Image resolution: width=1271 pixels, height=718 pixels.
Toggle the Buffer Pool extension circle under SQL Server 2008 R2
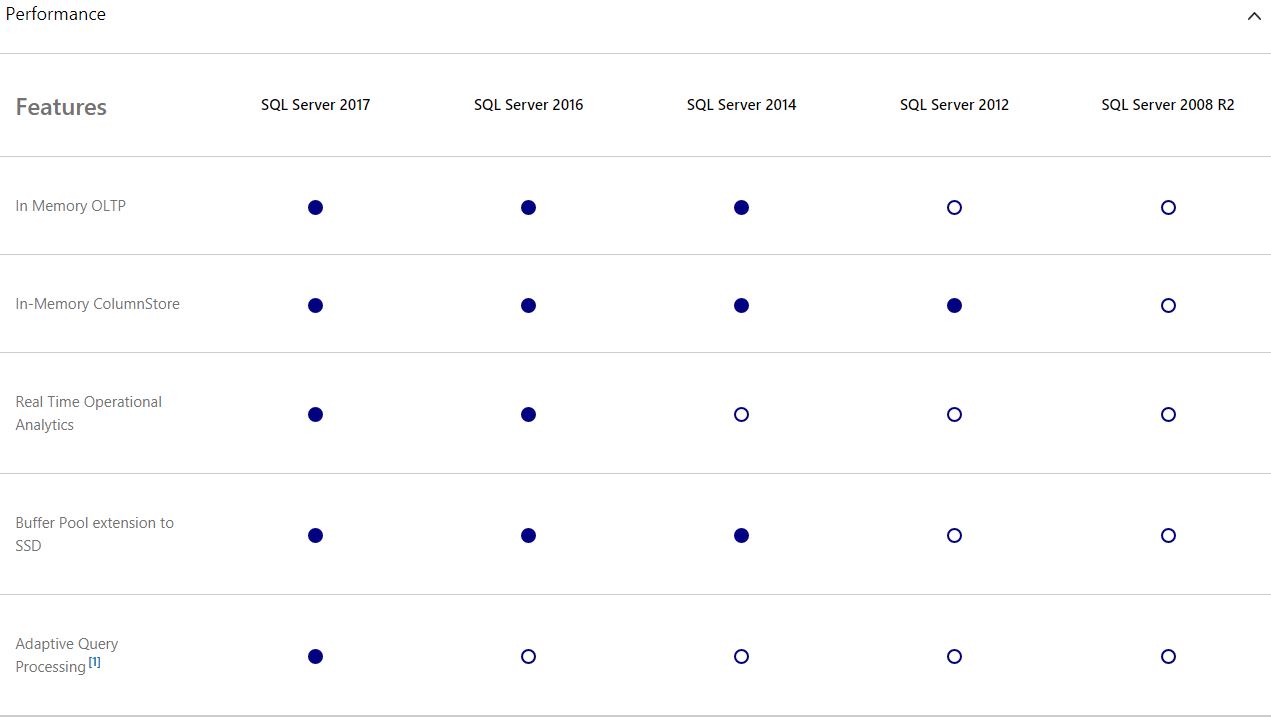coord(1168,535)
